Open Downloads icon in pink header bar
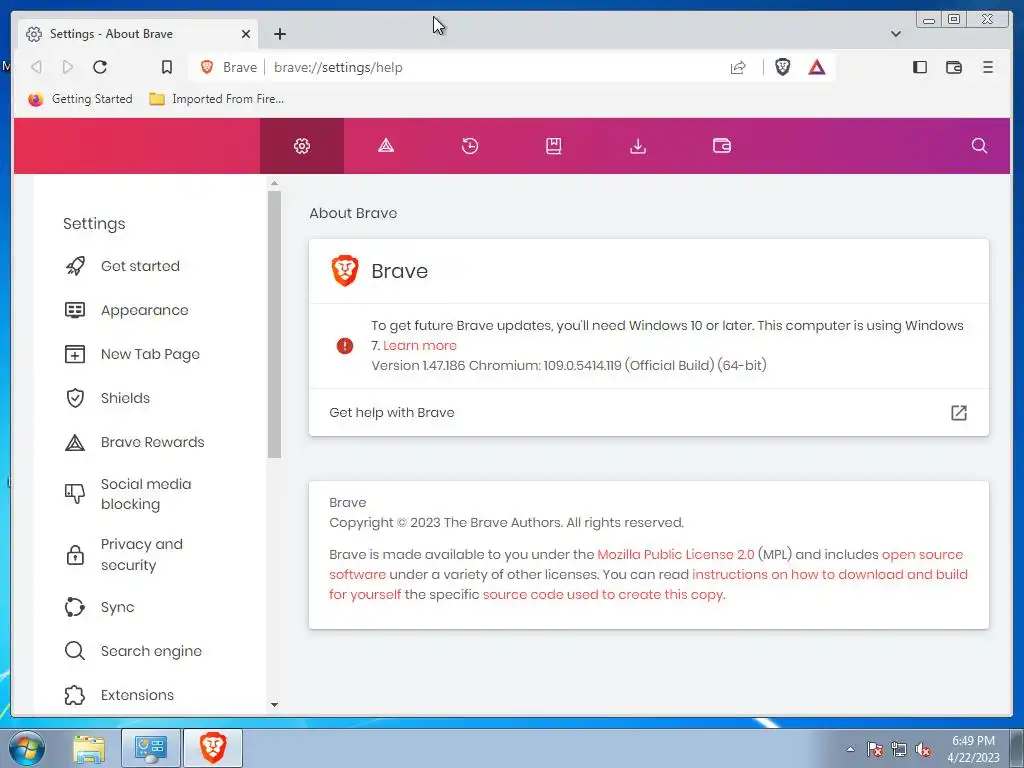 tap(638, 146)
